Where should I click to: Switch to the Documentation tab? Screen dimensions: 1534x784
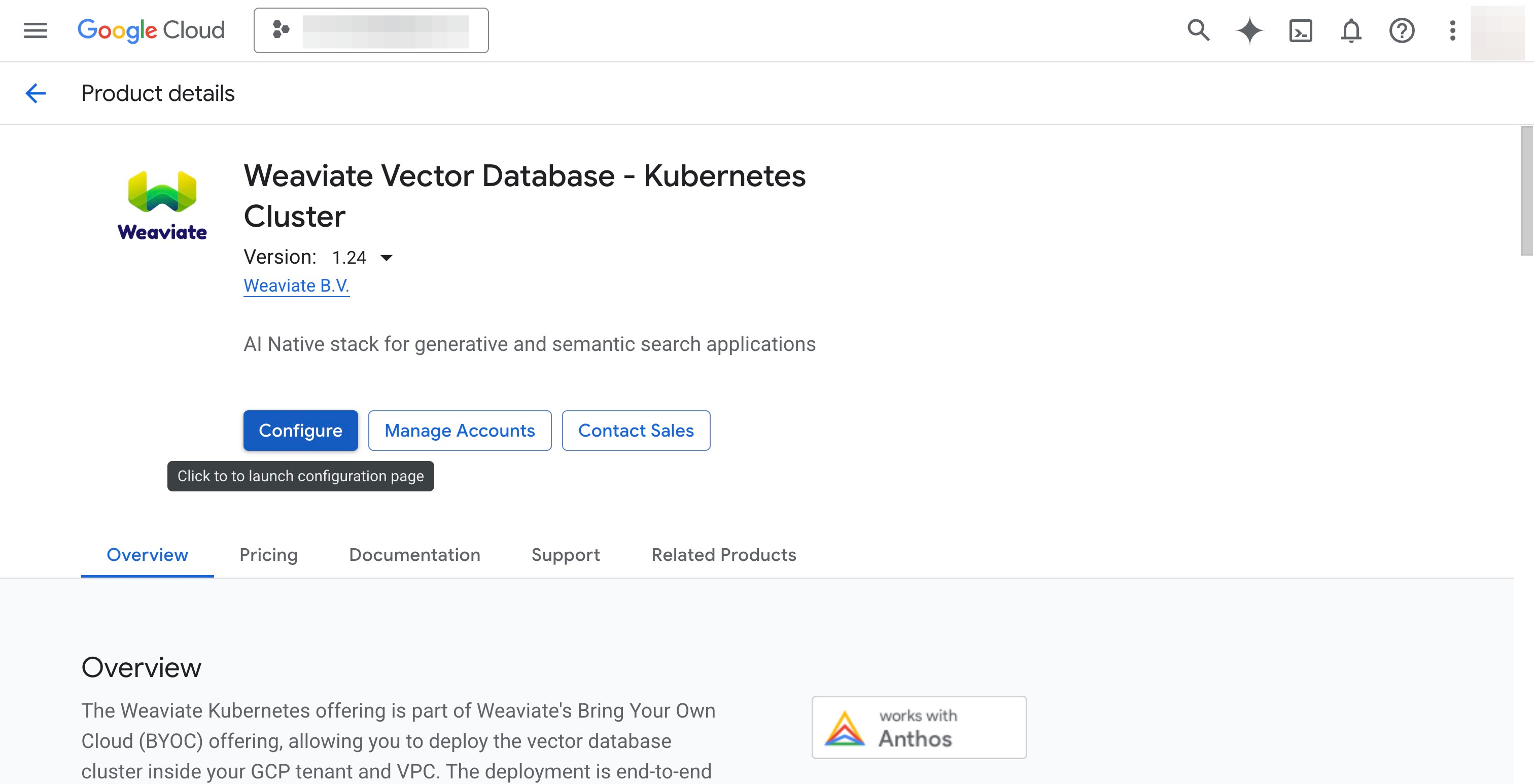tap(414, 555)
